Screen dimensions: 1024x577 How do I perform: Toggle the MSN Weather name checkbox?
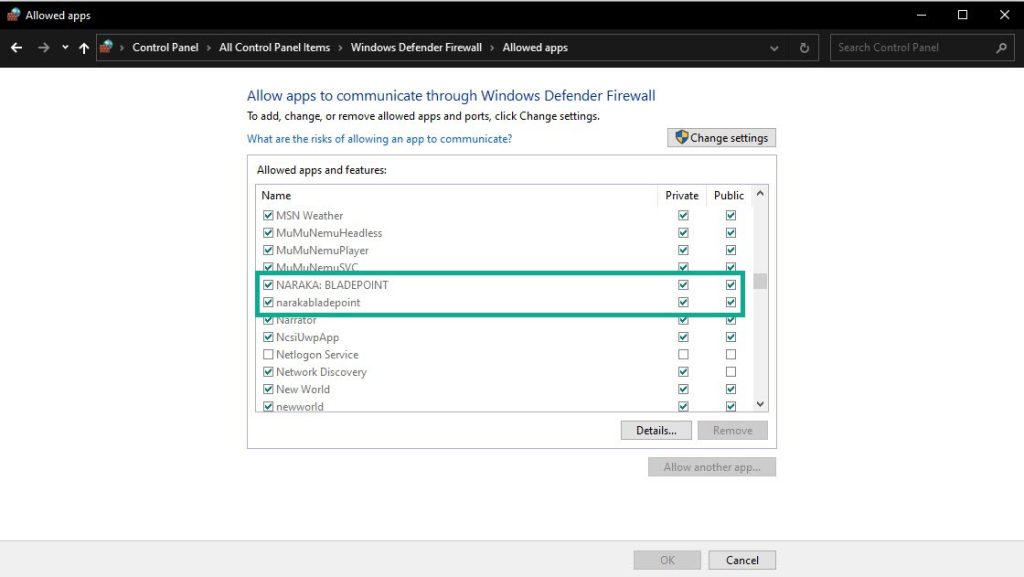coord(268,215)
